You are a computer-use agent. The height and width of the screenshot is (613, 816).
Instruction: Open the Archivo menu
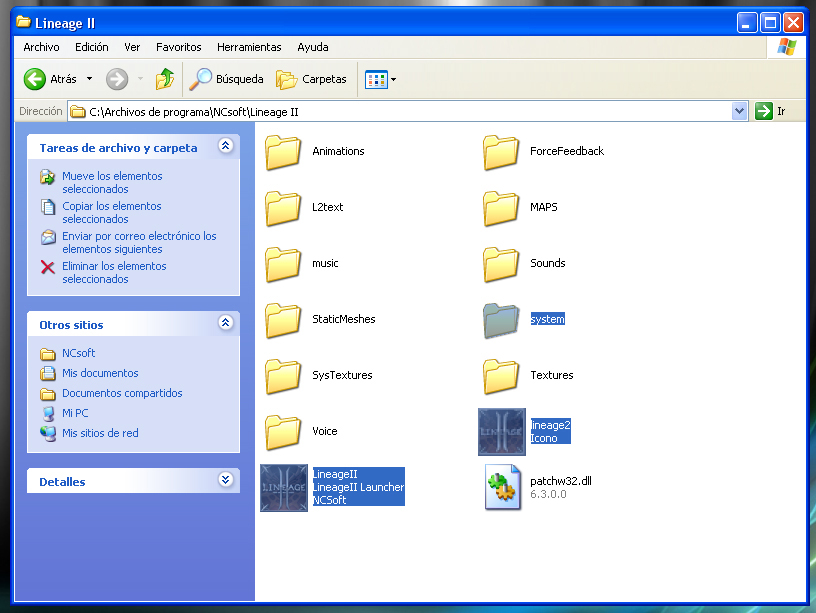pyautogui.click(x=41, y=47)
